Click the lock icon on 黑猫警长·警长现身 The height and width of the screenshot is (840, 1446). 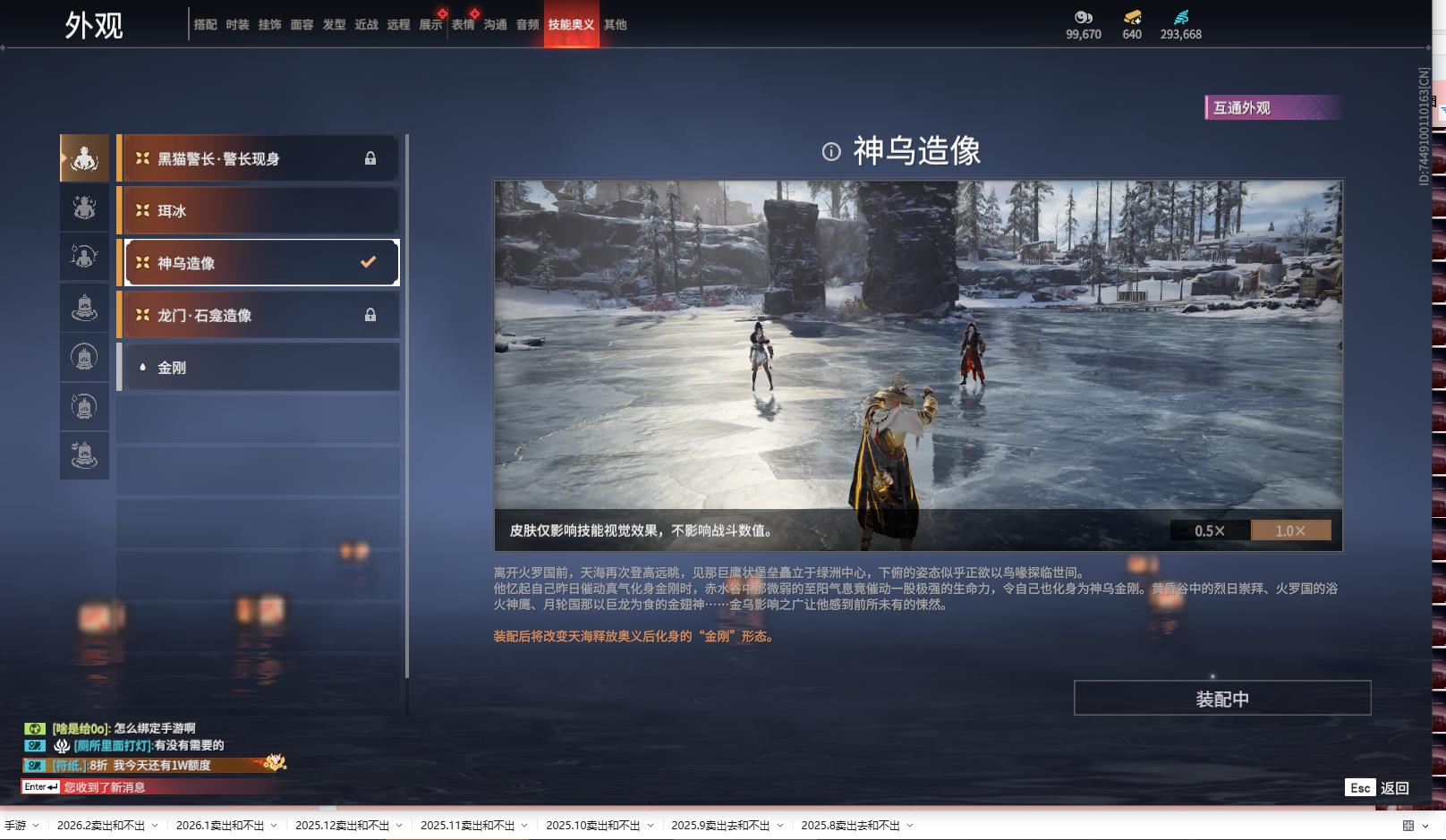[370, 158]
